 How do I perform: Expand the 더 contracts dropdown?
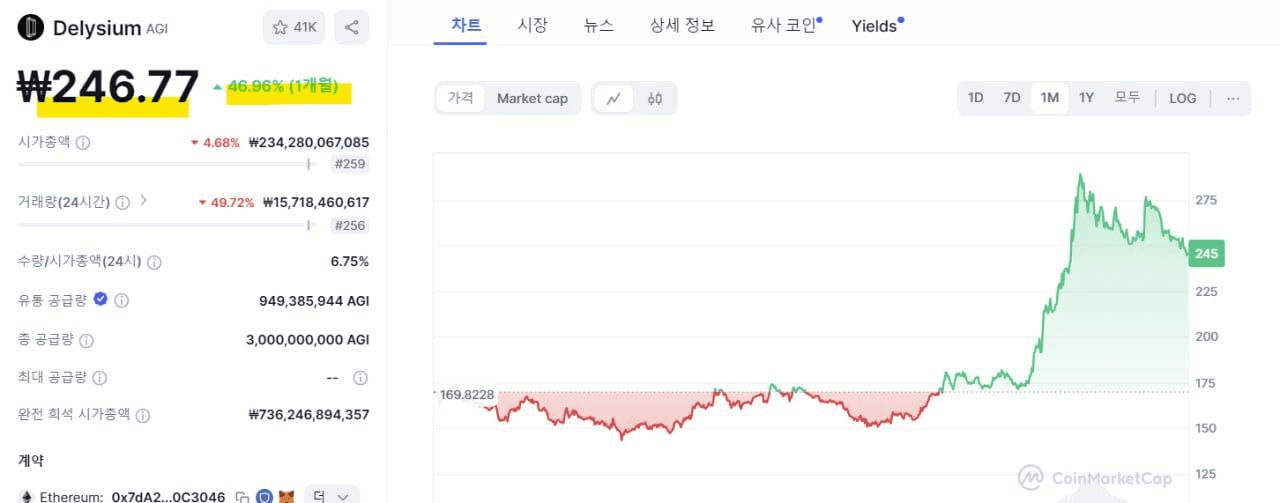[x=332, y=495]
